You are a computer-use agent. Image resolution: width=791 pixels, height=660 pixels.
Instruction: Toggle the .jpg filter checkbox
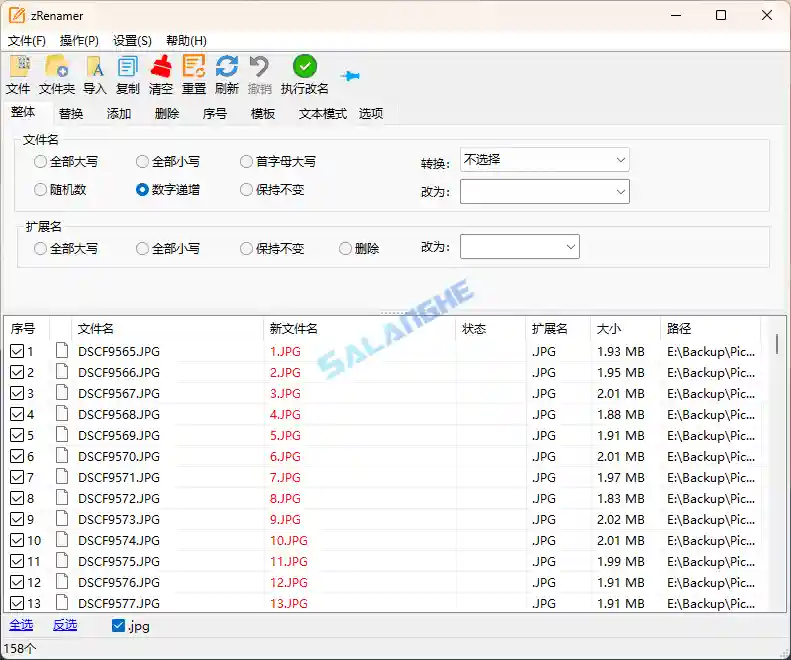pyautogui.click(x=118, y=626)
